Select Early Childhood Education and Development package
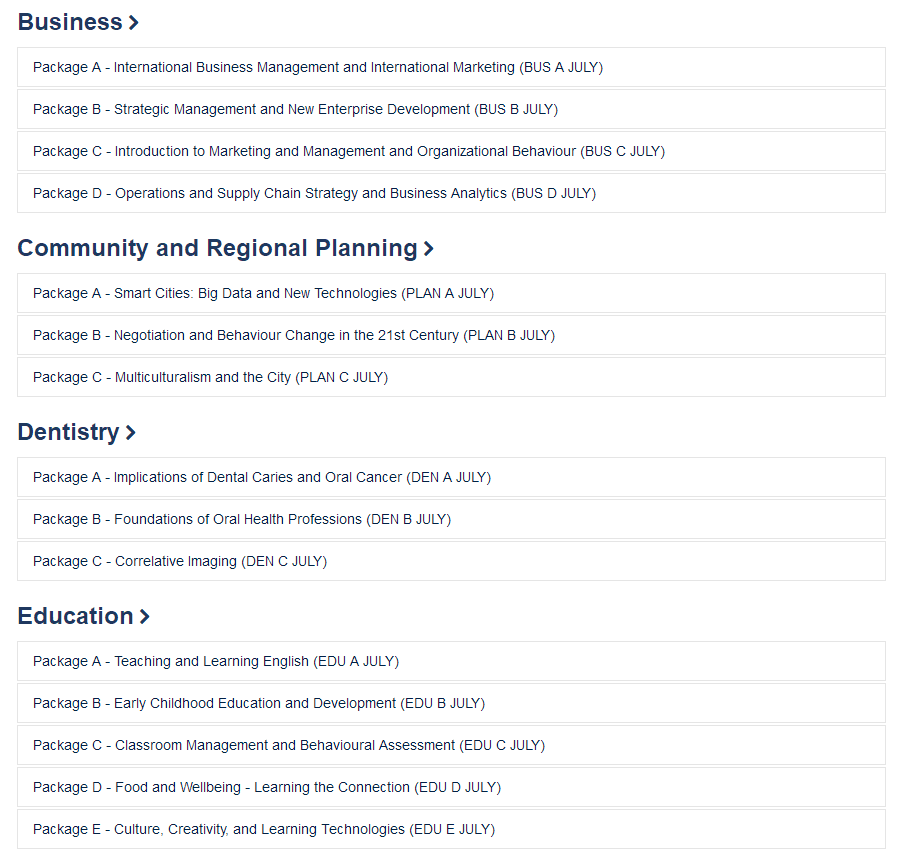Viewport: 898px width, 860px height. click(451, 703)
